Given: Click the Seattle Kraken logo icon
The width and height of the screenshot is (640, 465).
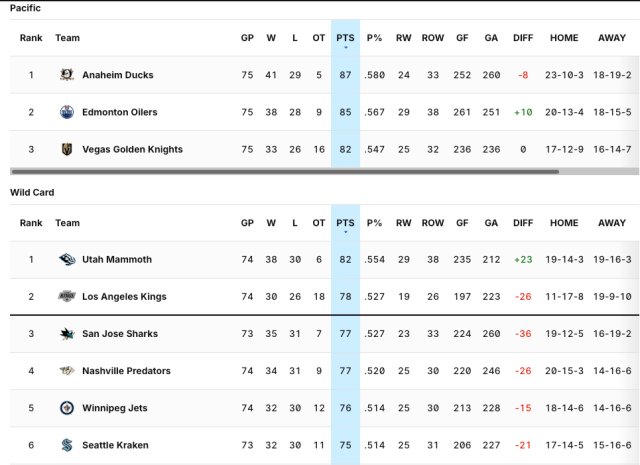Looking at the screenshot, I should point(67,445).
